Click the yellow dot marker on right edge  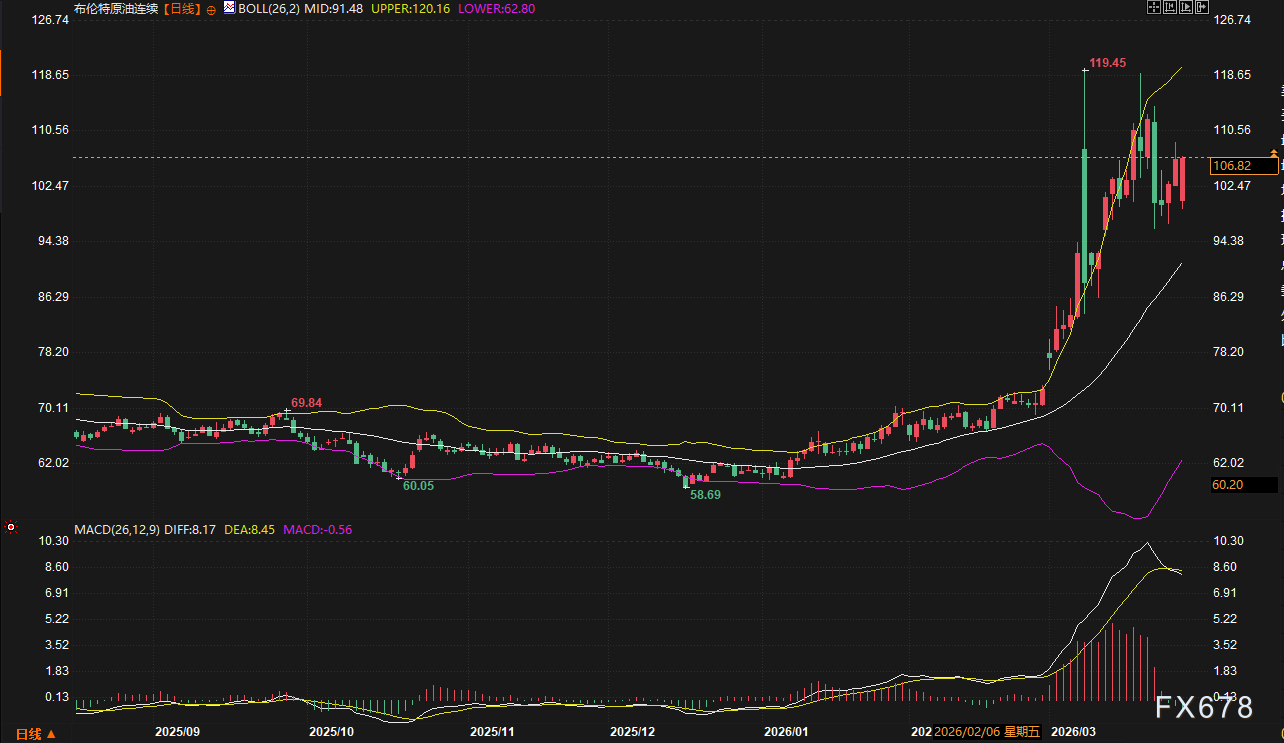[1281, 398]
